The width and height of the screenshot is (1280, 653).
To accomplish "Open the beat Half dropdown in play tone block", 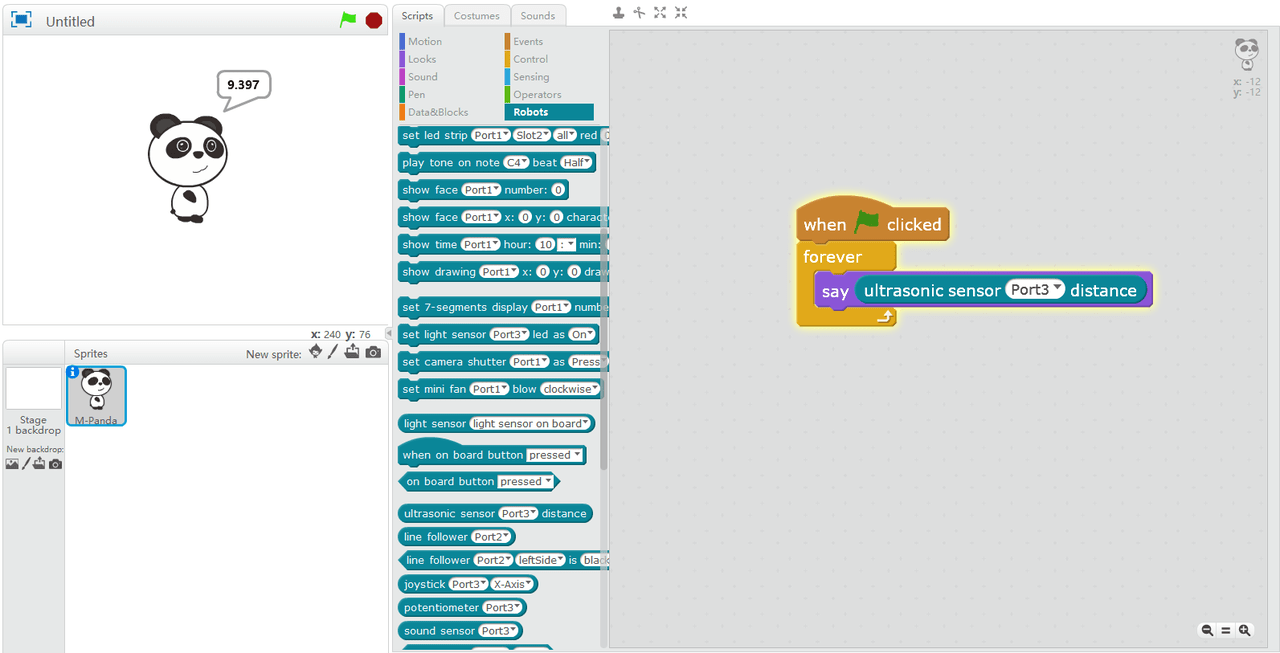I will click(577, 161).
